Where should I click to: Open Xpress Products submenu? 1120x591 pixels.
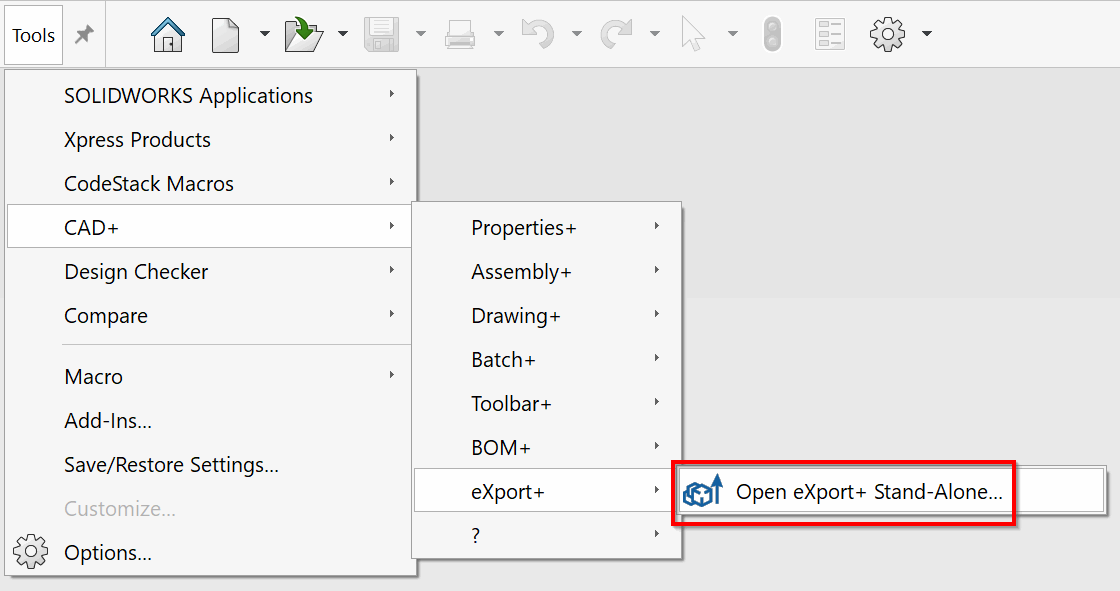point(211,139)
